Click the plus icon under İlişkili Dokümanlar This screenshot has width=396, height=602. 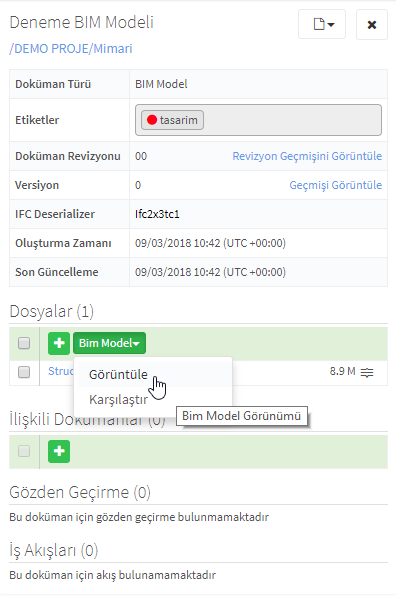pos(59,451)
